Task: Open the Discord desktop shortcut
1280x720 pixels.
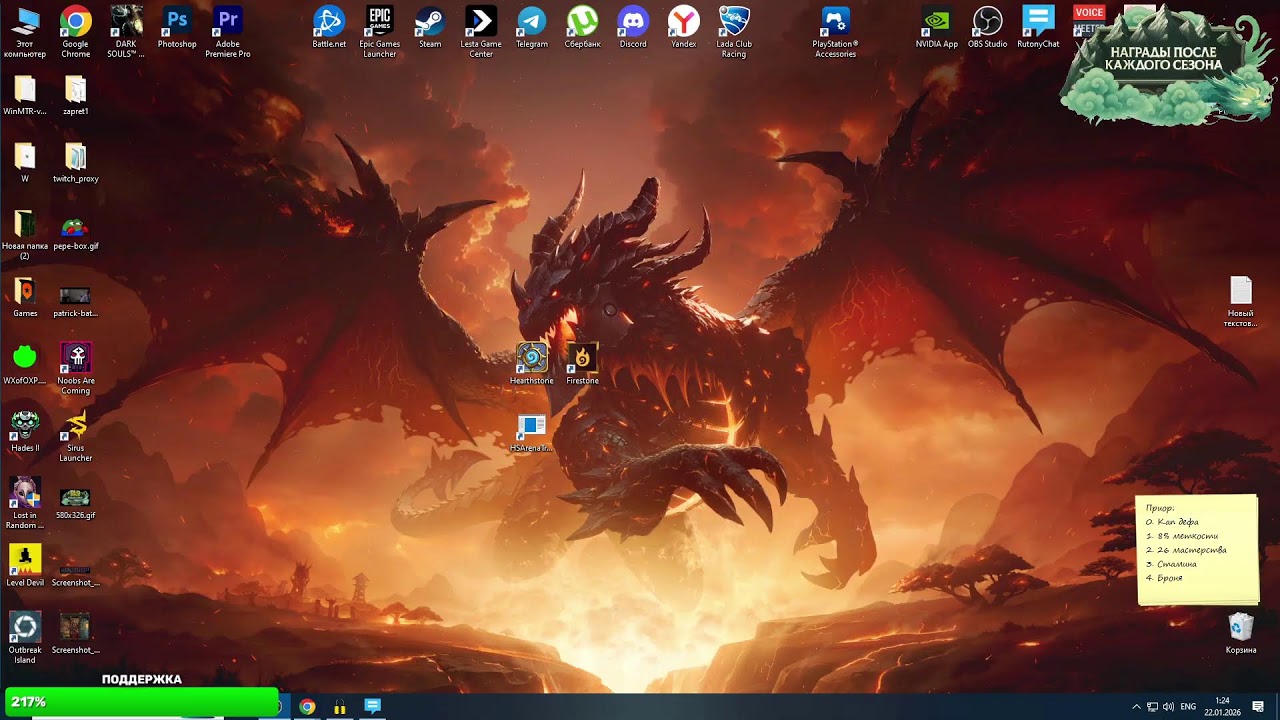Action: [633, 27]
